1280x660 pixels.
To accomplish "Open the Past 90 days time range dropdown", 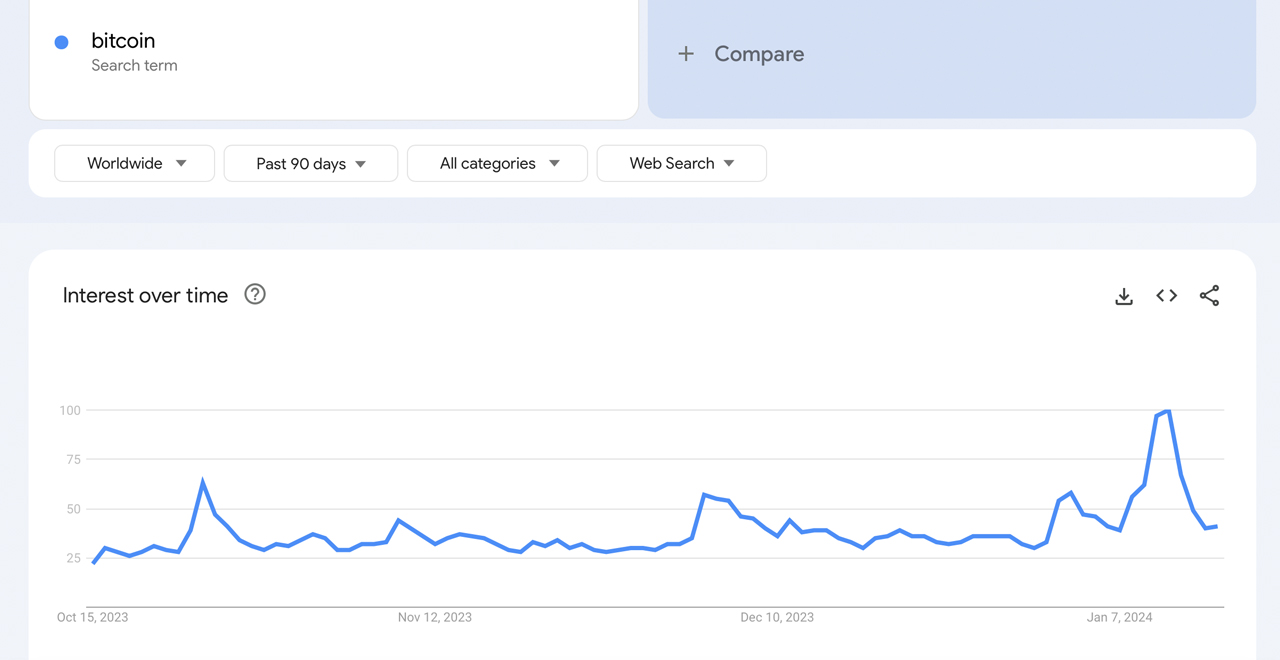I will 310,163.
